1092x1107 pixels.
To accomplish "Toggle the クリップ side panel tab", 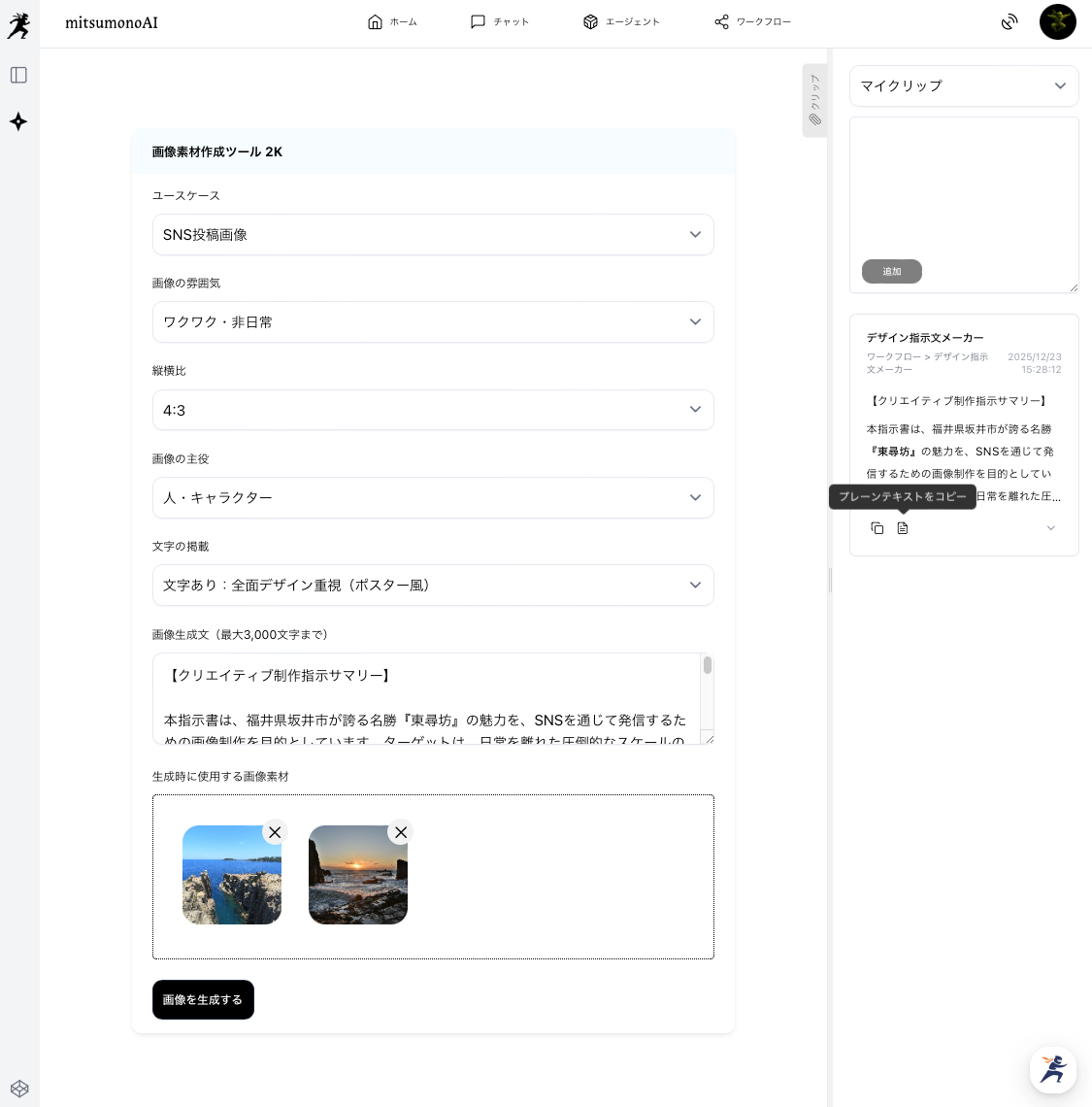I will pyautogui.click(x=814, y=100).
